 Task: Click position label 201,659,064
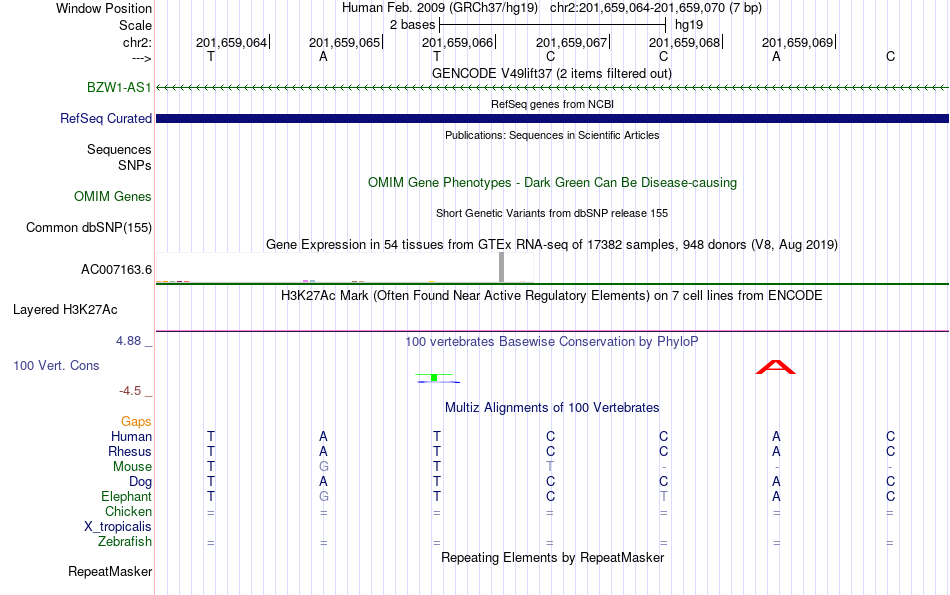[231, 42]
